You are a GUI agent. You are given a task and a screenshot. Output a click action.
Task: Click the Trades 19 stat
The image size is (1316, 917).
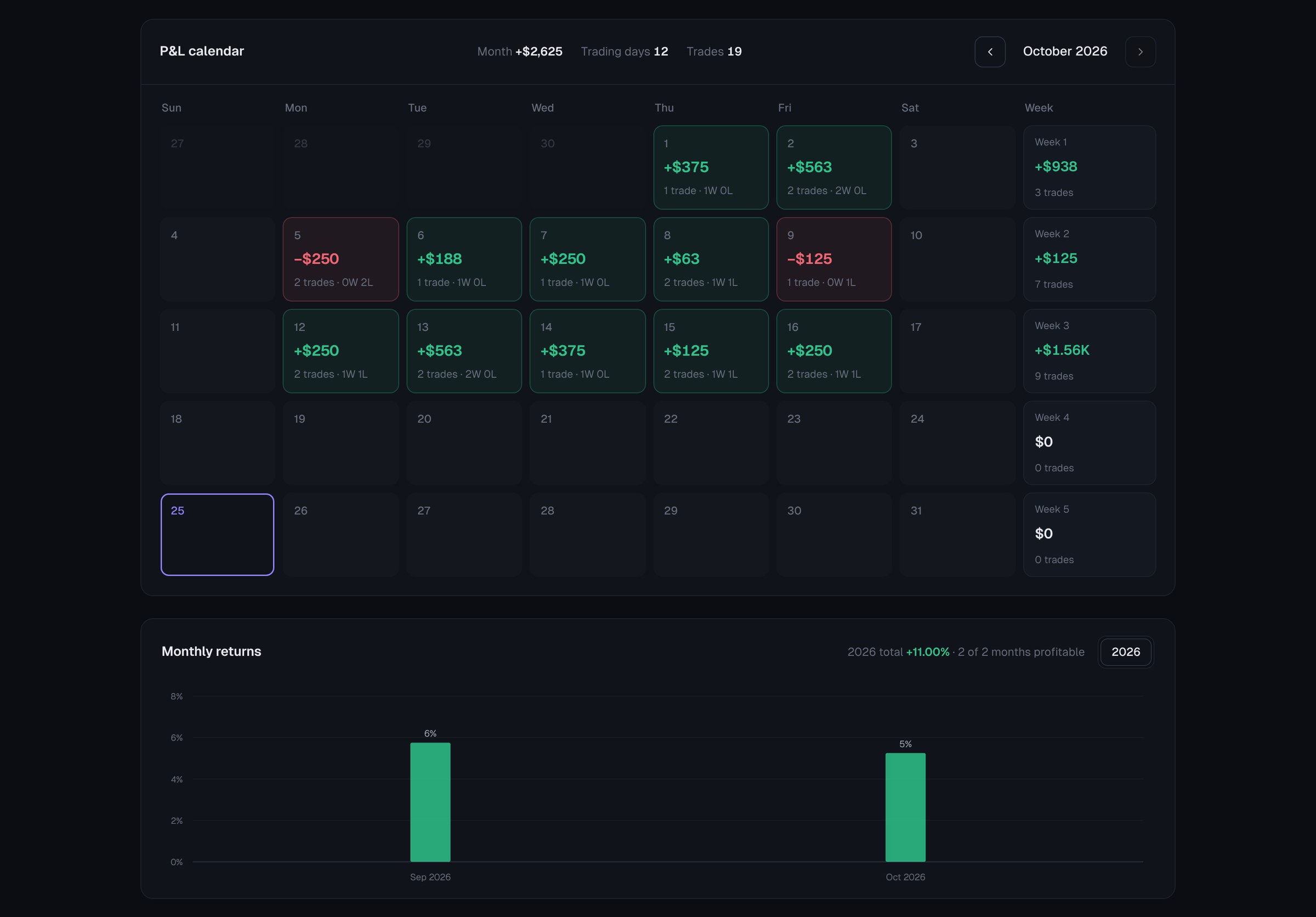click(713, 52)
